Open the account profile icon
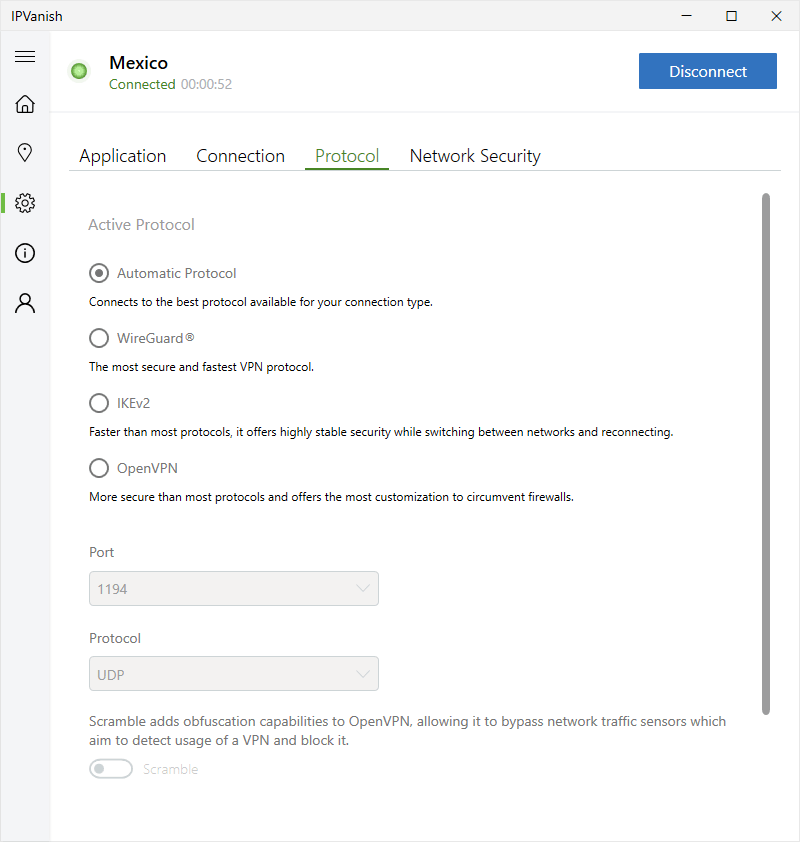The height and width of the screenshot is (842, 800). [25, 303]
